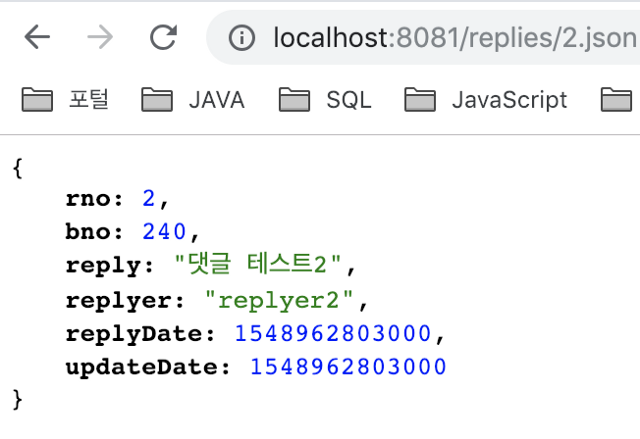Open the SQL bookmark folder
This screenshot has height=439, width=640.
325,100
